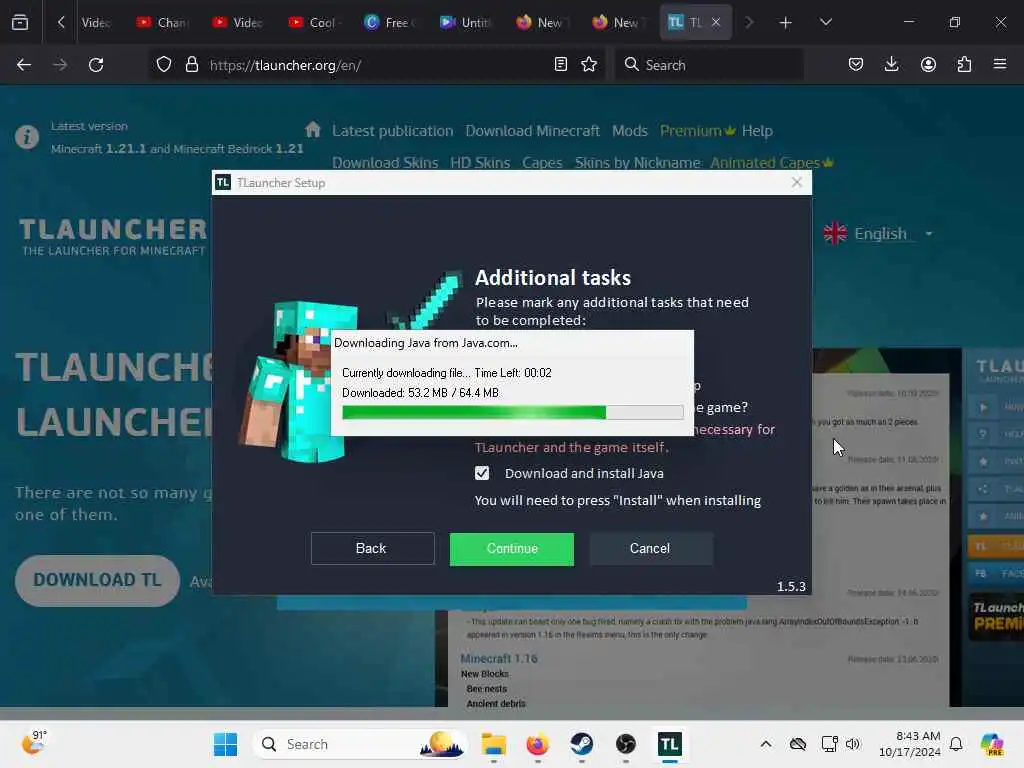The height and width of the screenshot is (768, 1024).
Task: Open the Minecraft 1.16 article heading
Action: (x=499, y=658)
